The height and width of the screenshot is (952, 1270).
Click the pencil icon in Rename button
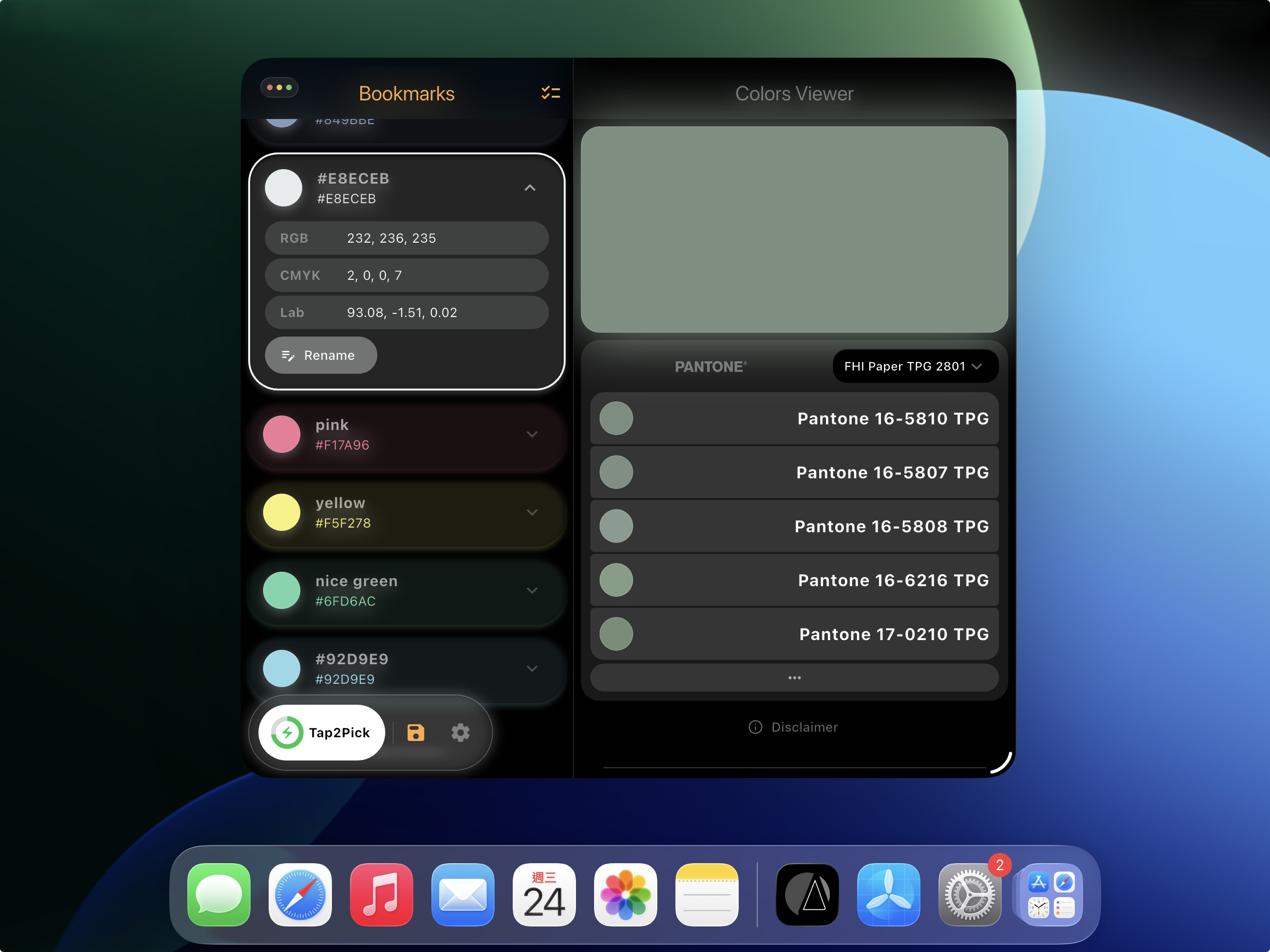pyautogui.click(x=288, y=356)
